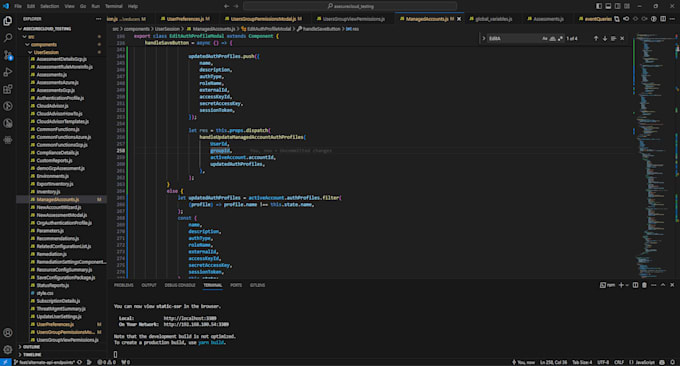This screenshot has height=366, width=680.
Task: Split the terminal panel
Action: [635, 285]
